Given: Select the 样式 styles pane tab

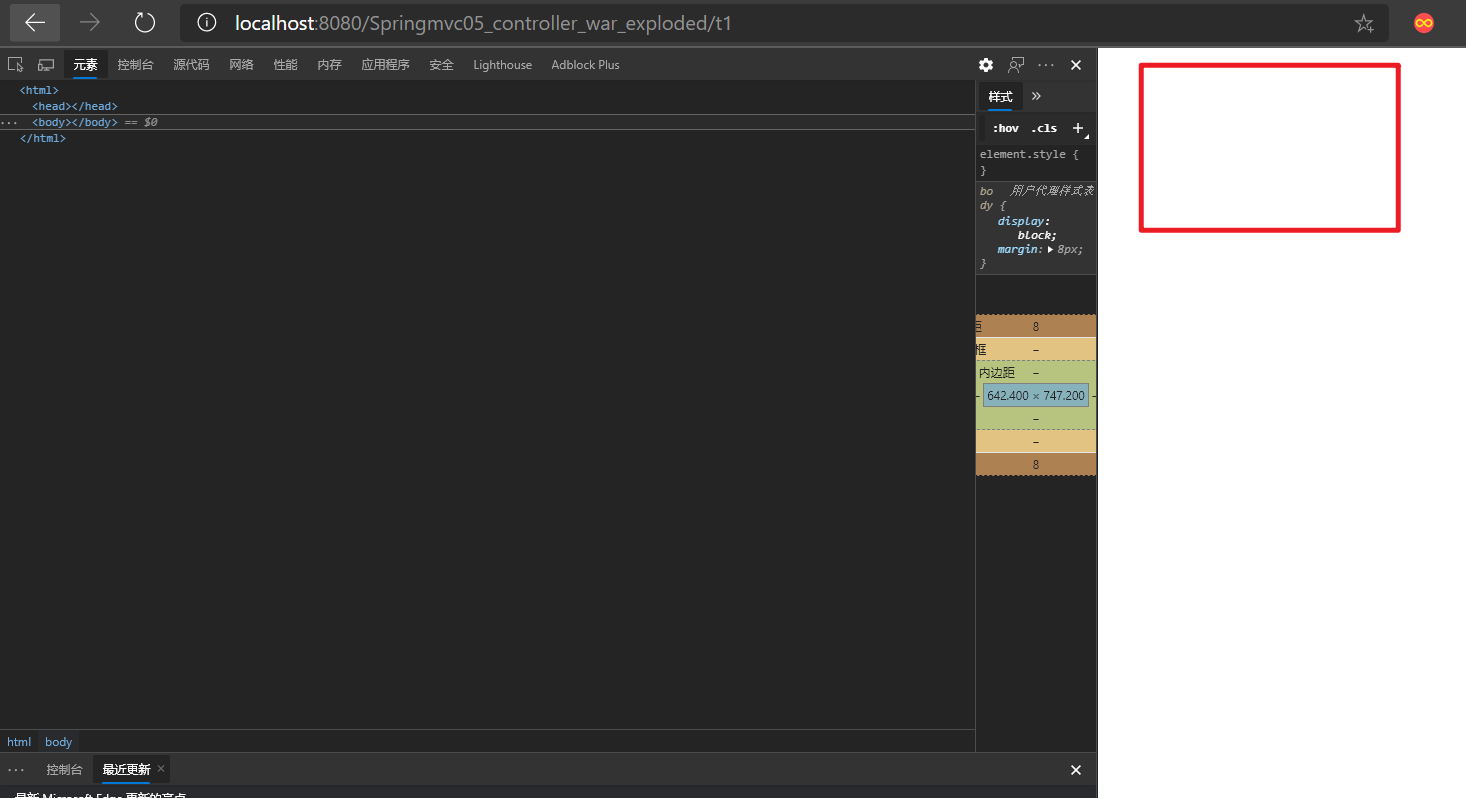Looking at the screenshot, I should pos(1000,96).
